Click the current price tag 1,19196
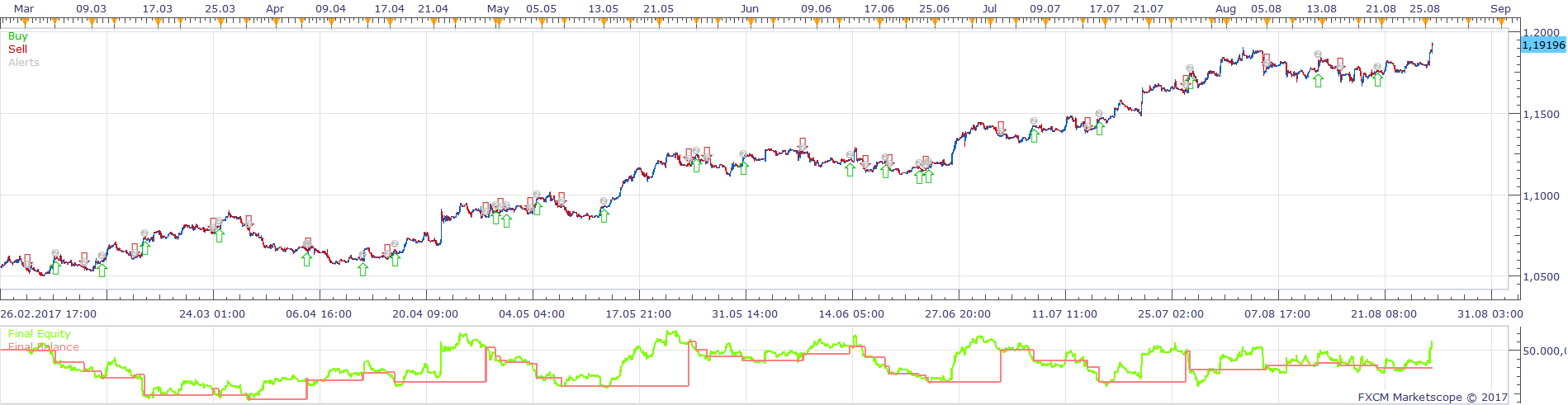Image resolution: width=1568 pixels, height=405 pixels. tap(1543, 45)
